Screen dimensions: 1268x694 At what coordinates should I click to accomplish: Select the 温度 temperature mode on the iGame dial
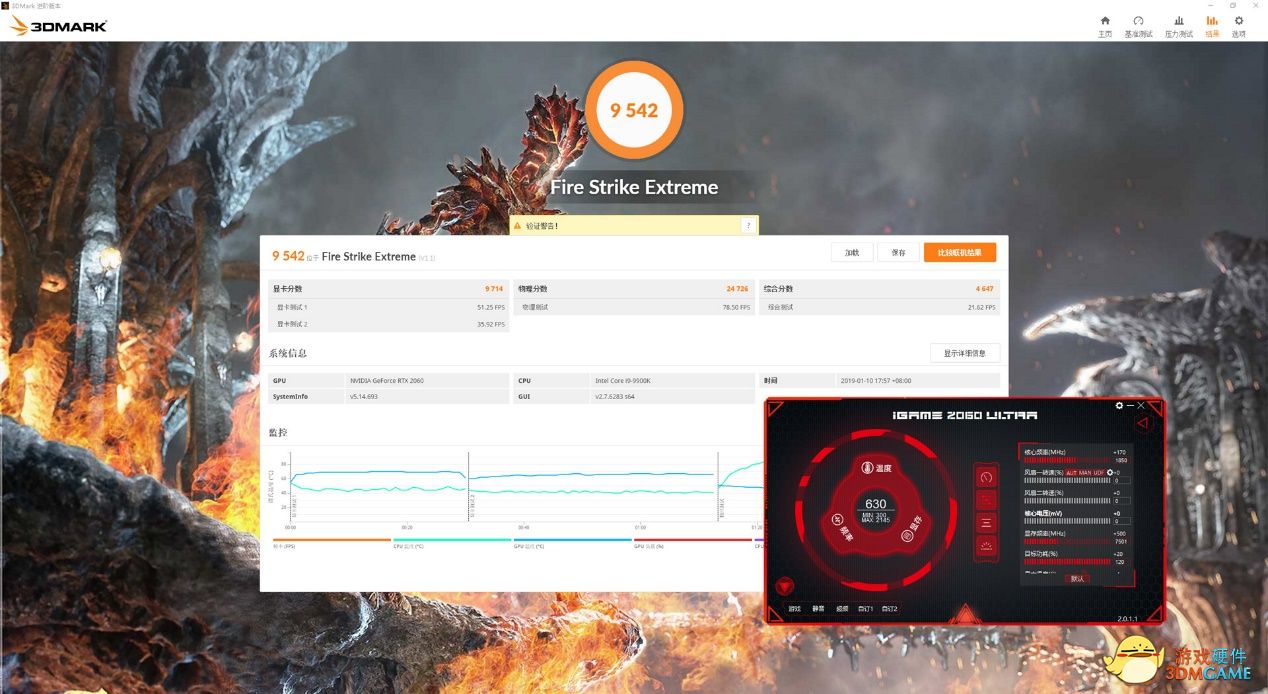tap(876, 467)
